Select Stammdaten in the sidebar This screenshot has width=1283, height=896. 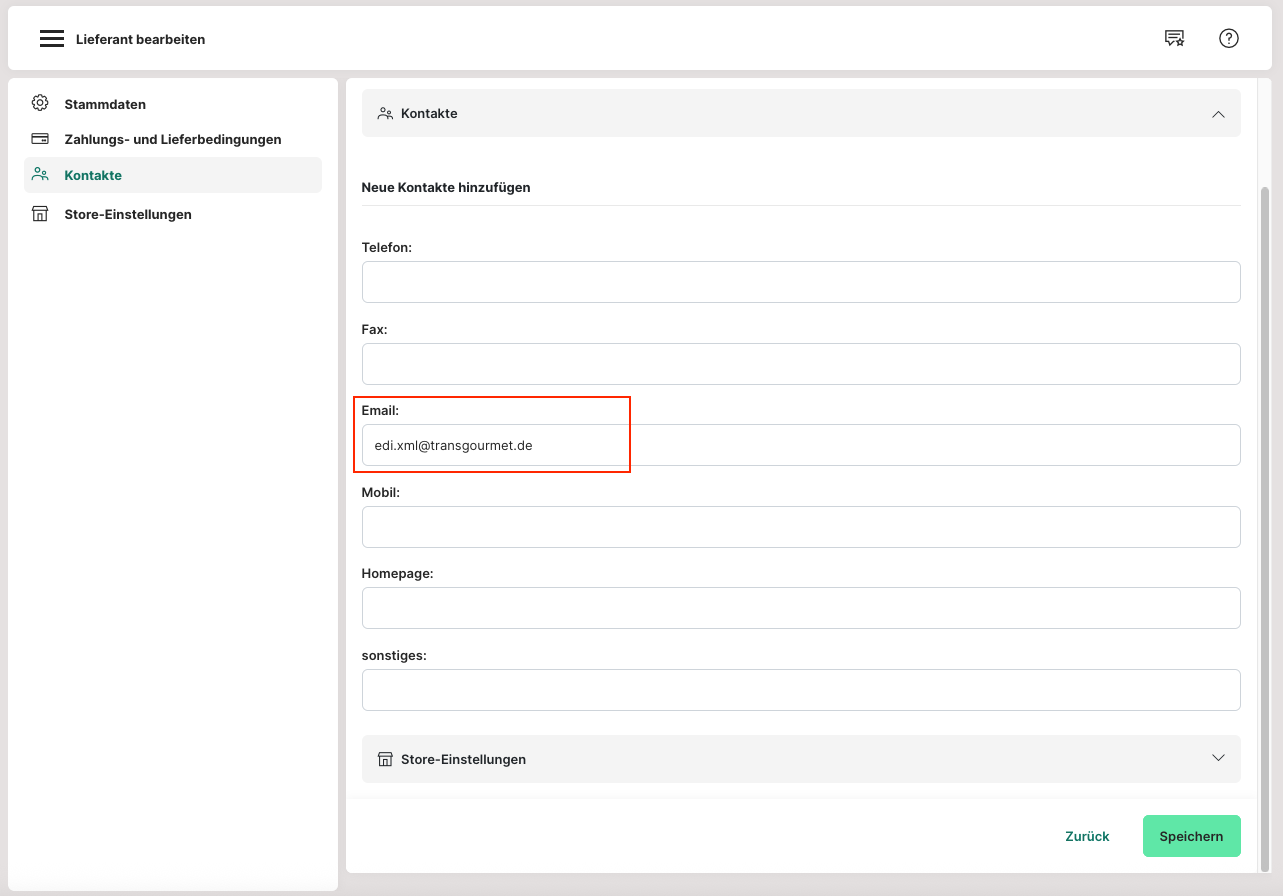[x=105, y=104]
